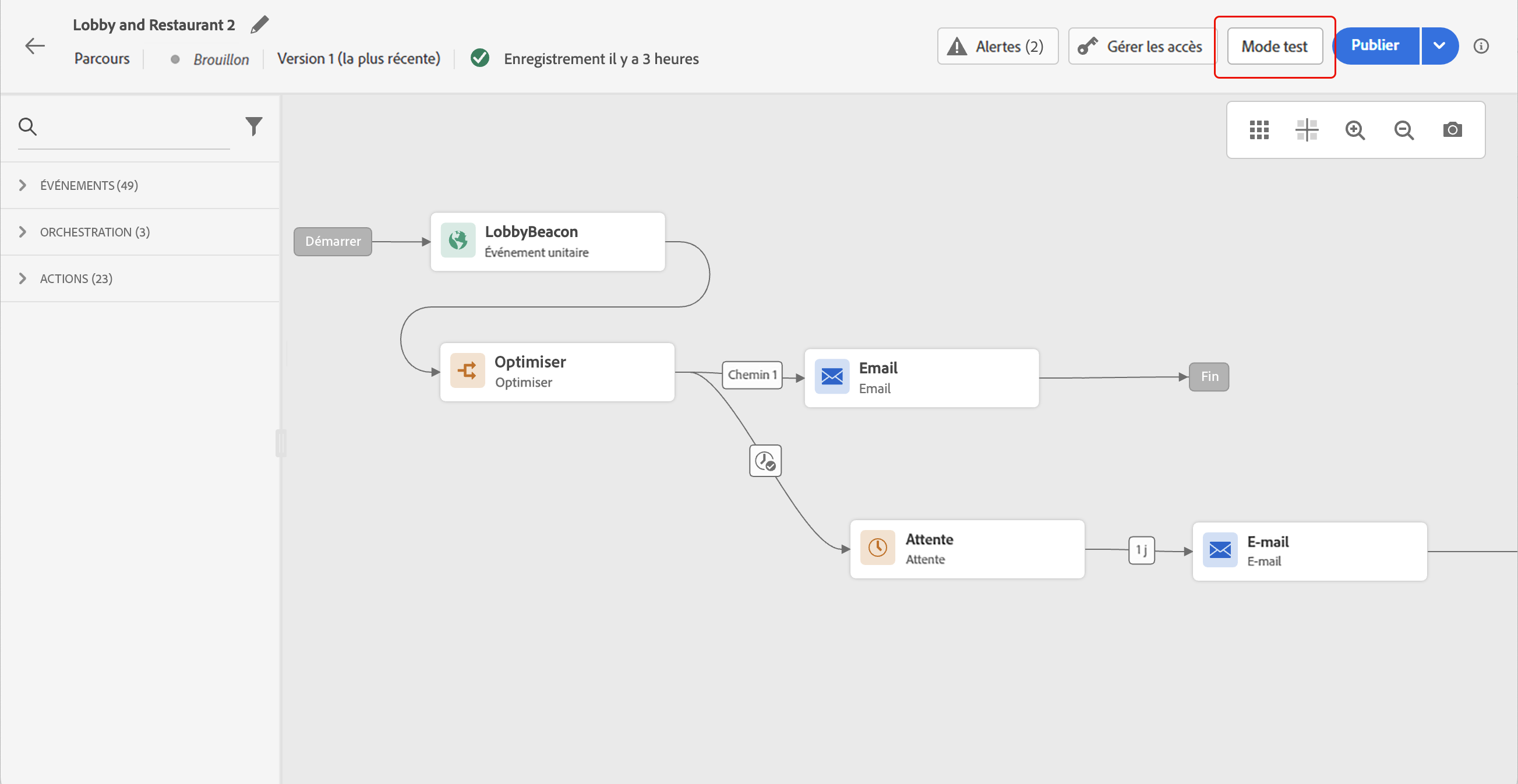Expand the ACTIONS (23) section
The height and width of the screenshot is (784, 1518).
pyautogui.click(x=75, y=278)
